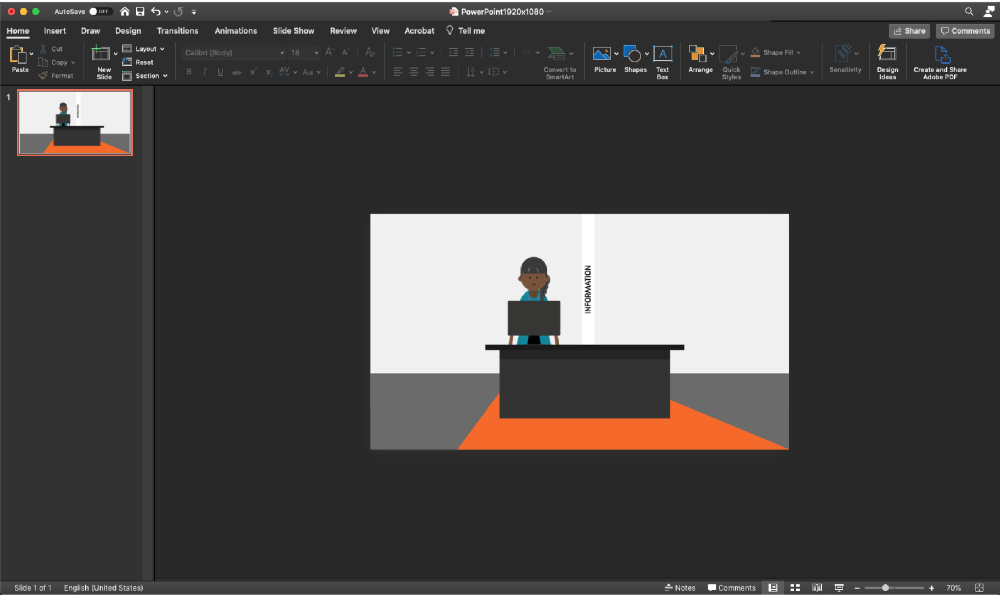Click the zoom slider handle
This screenshot has height=597, width=1000.
click(885, 587)
